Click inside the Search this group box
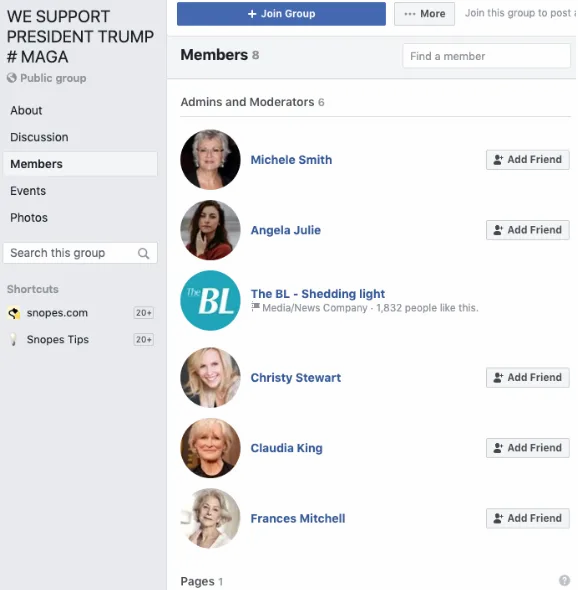 [80, 253]
